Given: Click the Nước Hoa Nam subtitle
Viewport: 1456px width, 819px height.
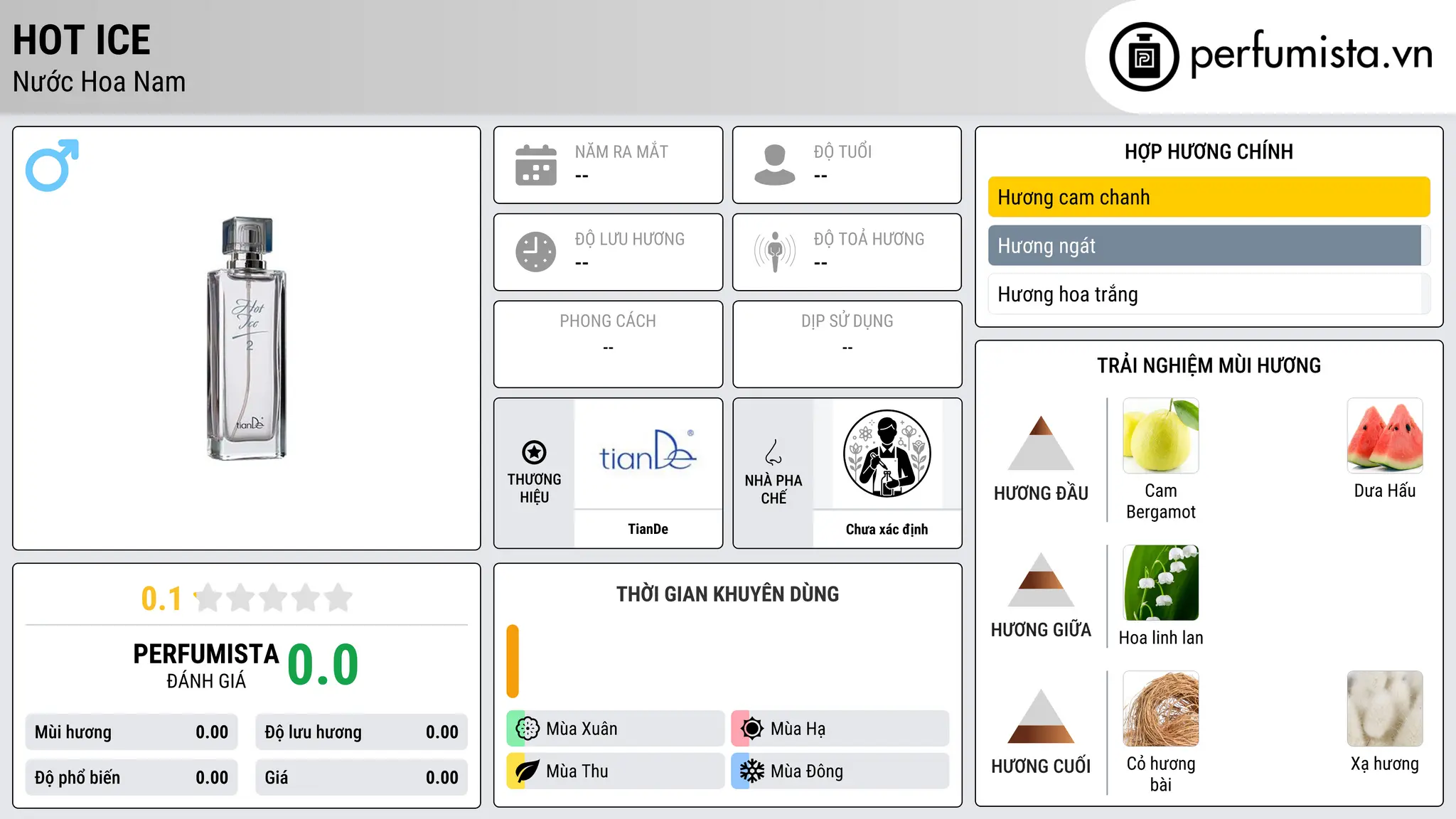Looking at the screenshot, I should coord(100,82).
